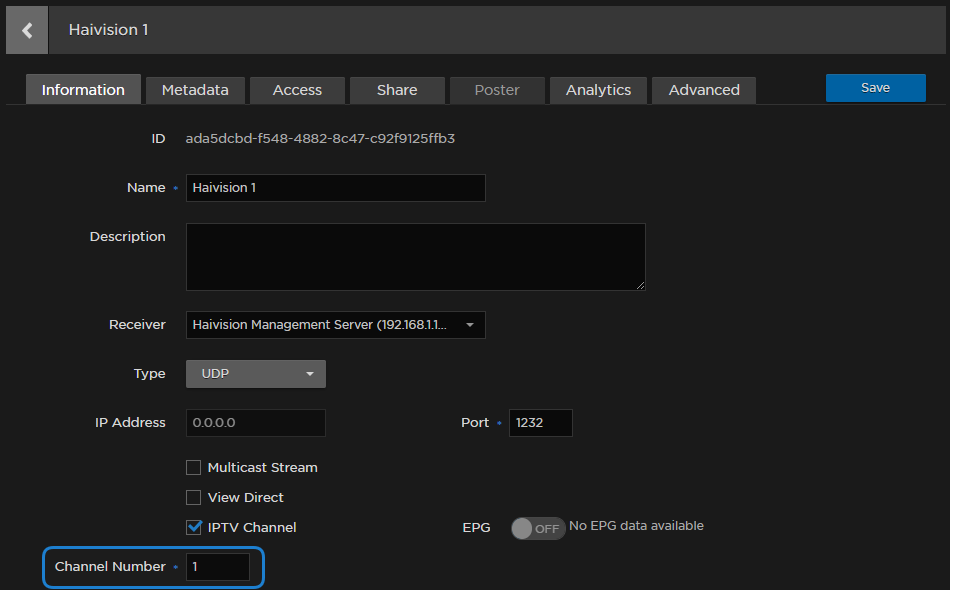Go to the Share tab

pyautogui.click(x=397, y=90)
